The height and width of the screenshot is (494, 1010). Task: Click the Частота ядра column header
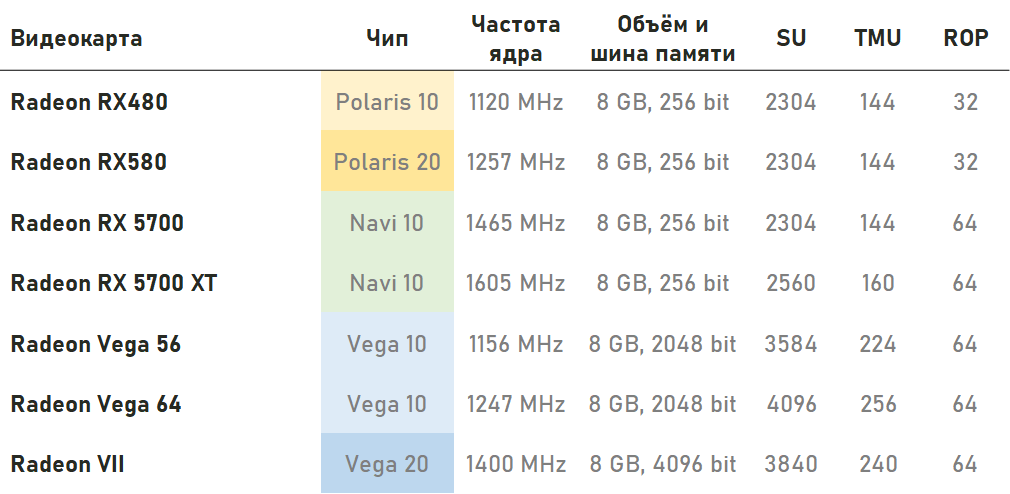click(x=516, y=39)
